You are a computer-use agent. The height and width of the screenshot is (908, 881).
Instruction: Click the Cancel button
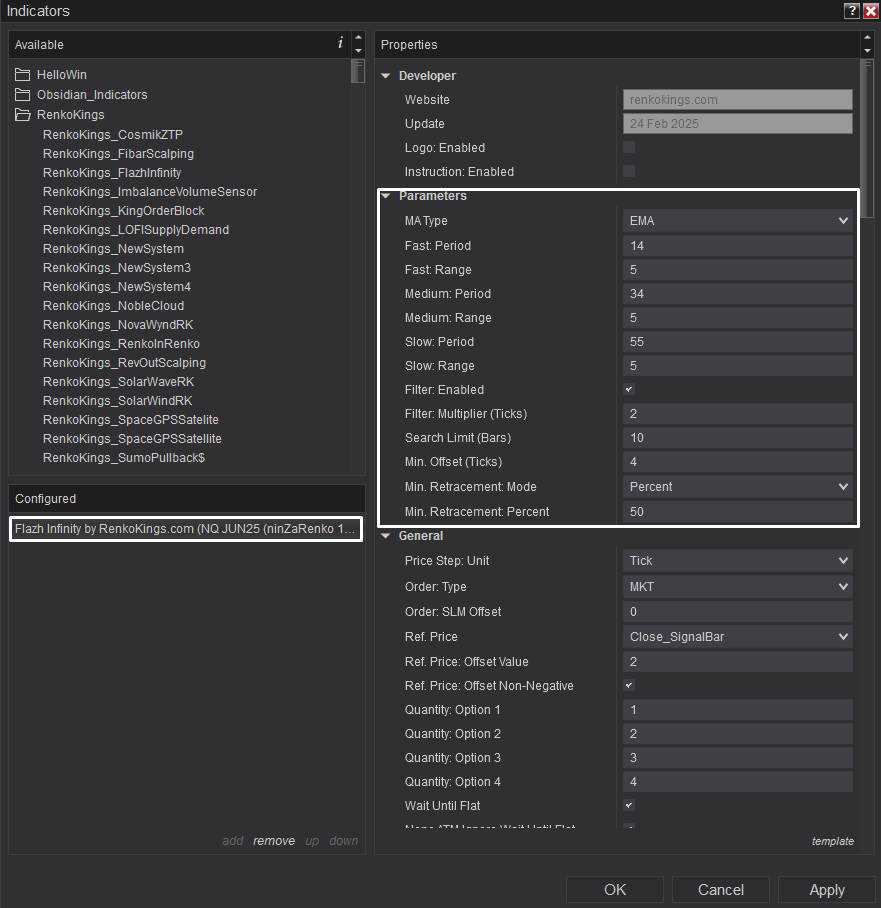[721, 889]
